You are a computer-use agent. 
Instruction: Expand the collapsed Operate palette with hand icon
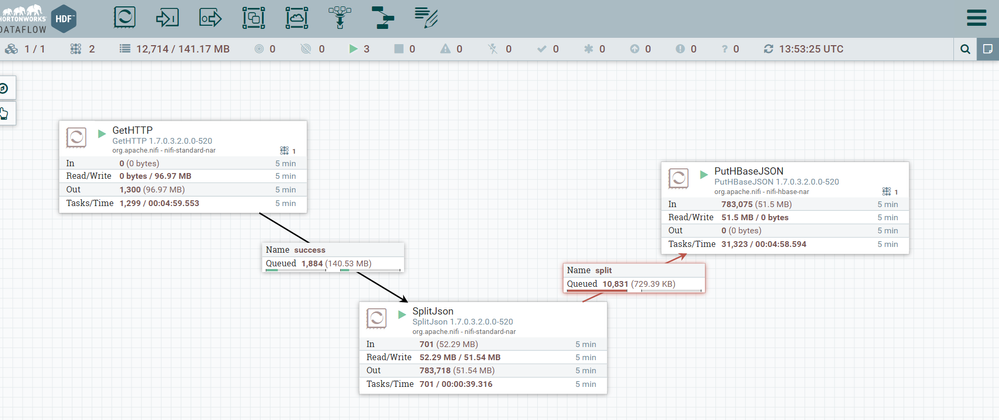4,113
